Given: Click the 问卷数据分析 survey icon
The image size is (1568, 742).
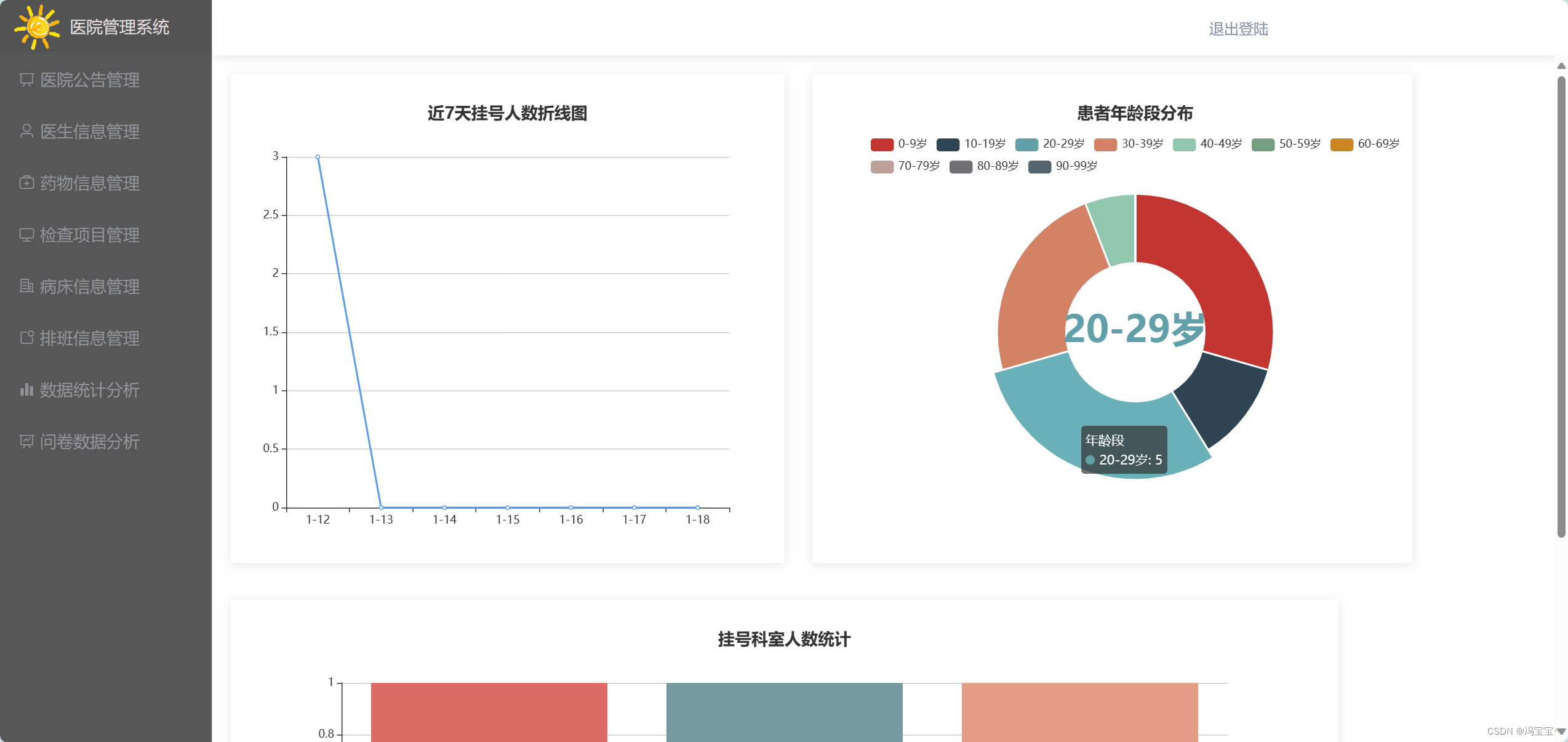Looking at the screenshot, I should 26,441.
